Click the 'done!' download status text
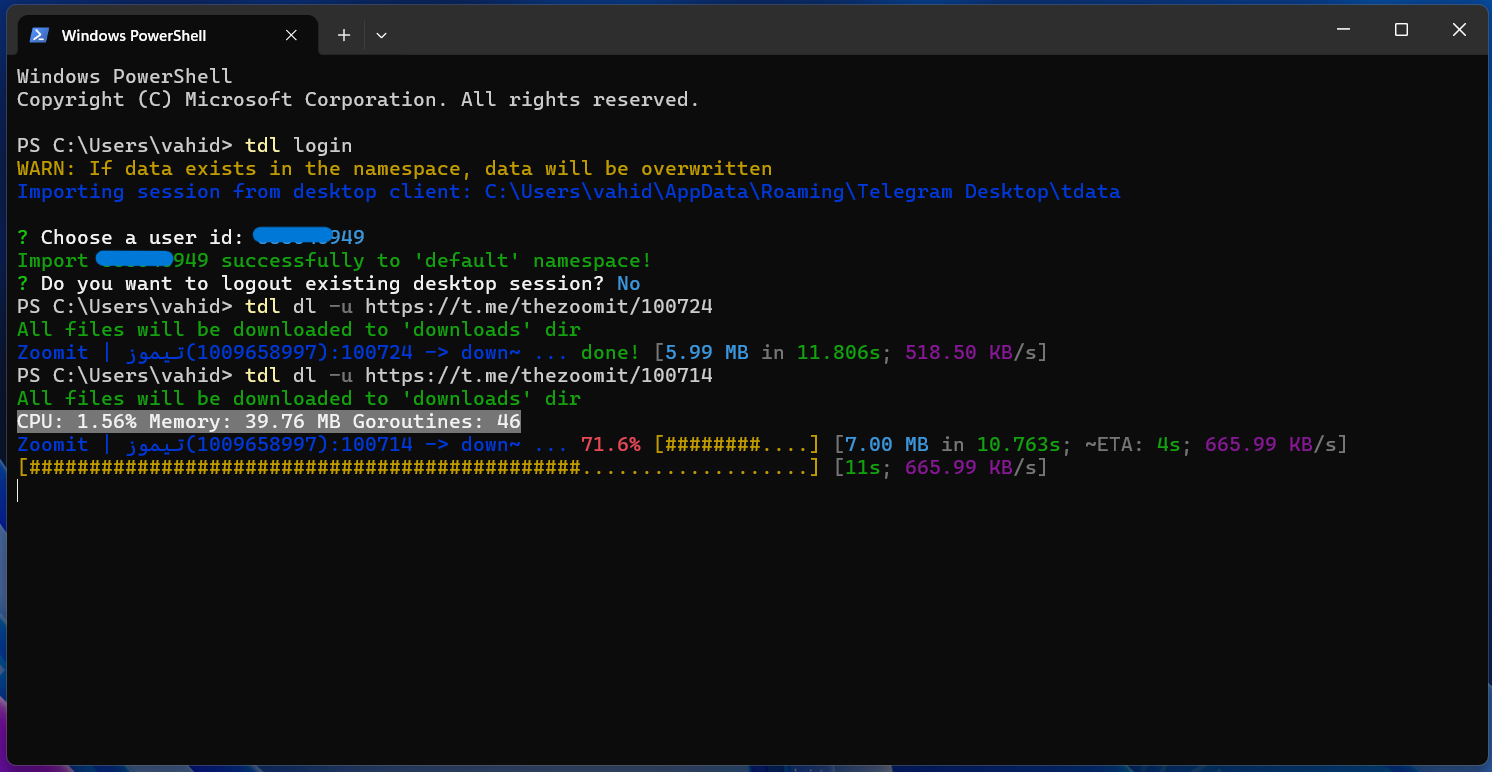 [610, 353]
